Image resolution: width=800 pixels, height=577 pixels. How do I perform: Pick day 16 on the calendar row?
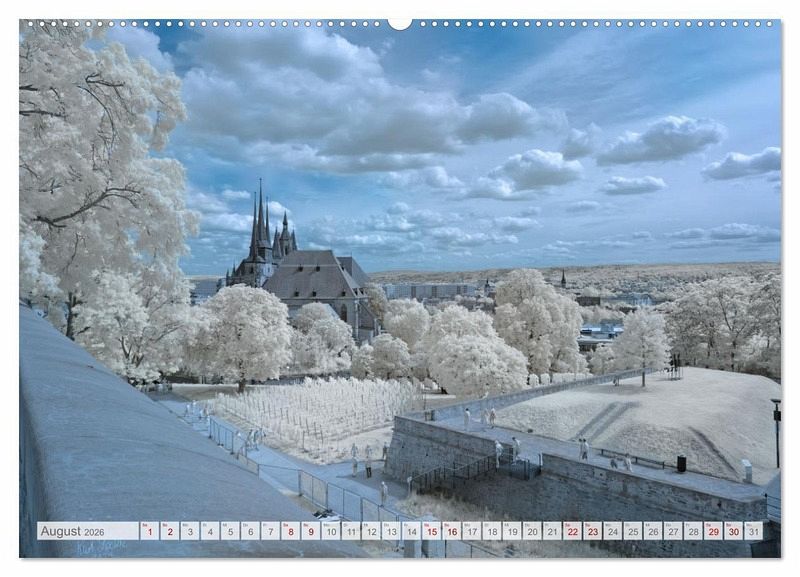(x=451, y=531)
